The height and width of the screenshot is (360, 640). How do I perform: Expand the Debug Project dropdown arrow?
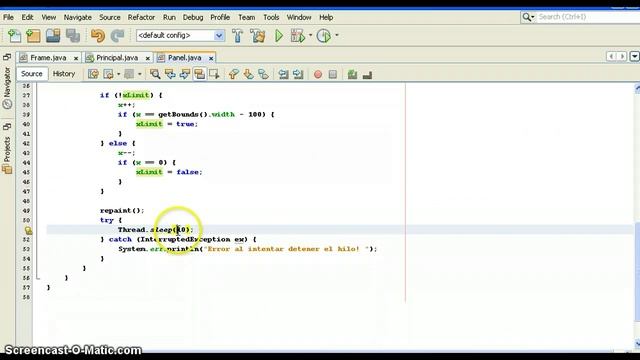pos(310,36)
